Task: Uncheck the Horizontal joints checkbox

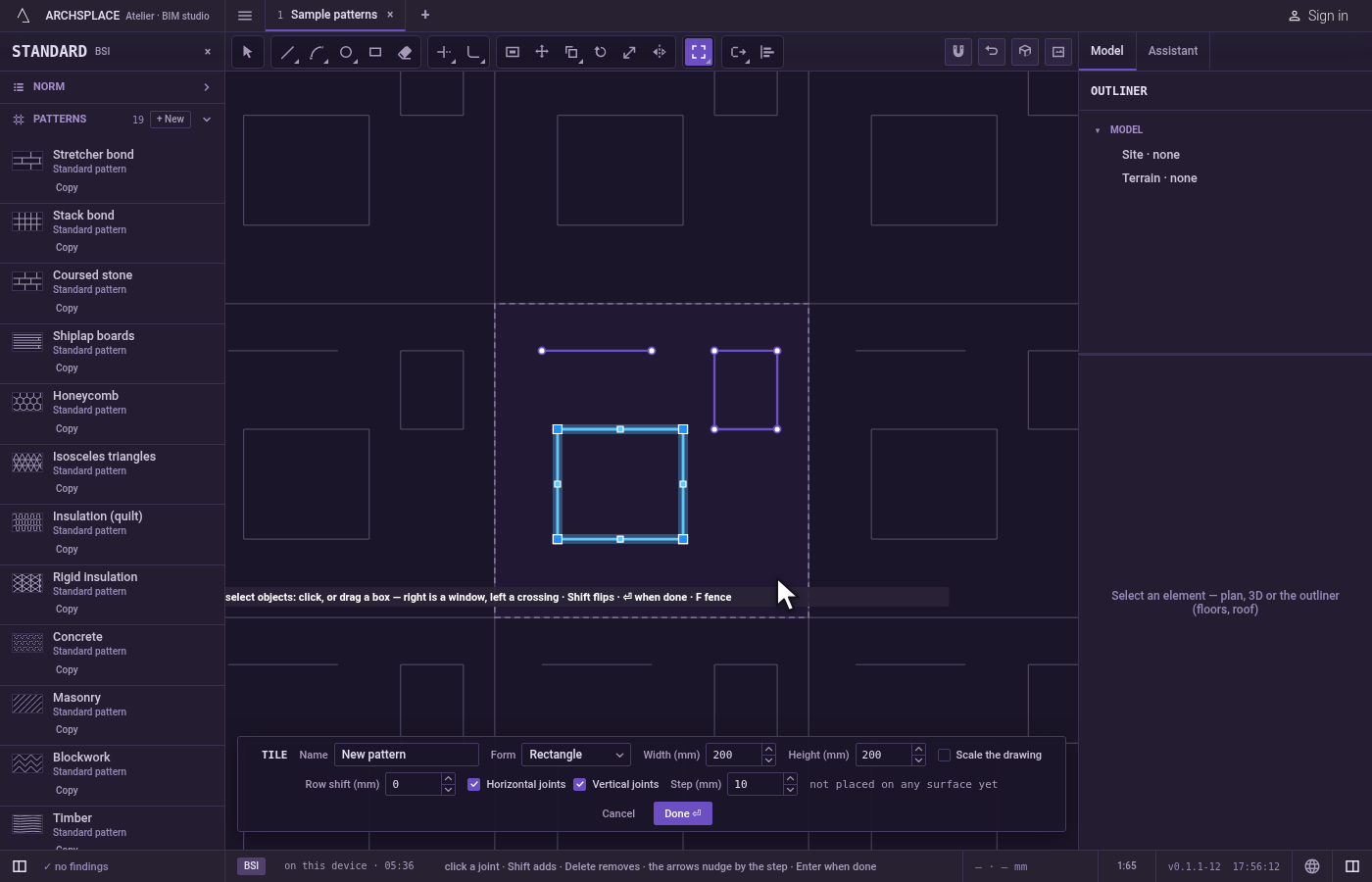Action: pyautogui.click(x=474, y=784)
